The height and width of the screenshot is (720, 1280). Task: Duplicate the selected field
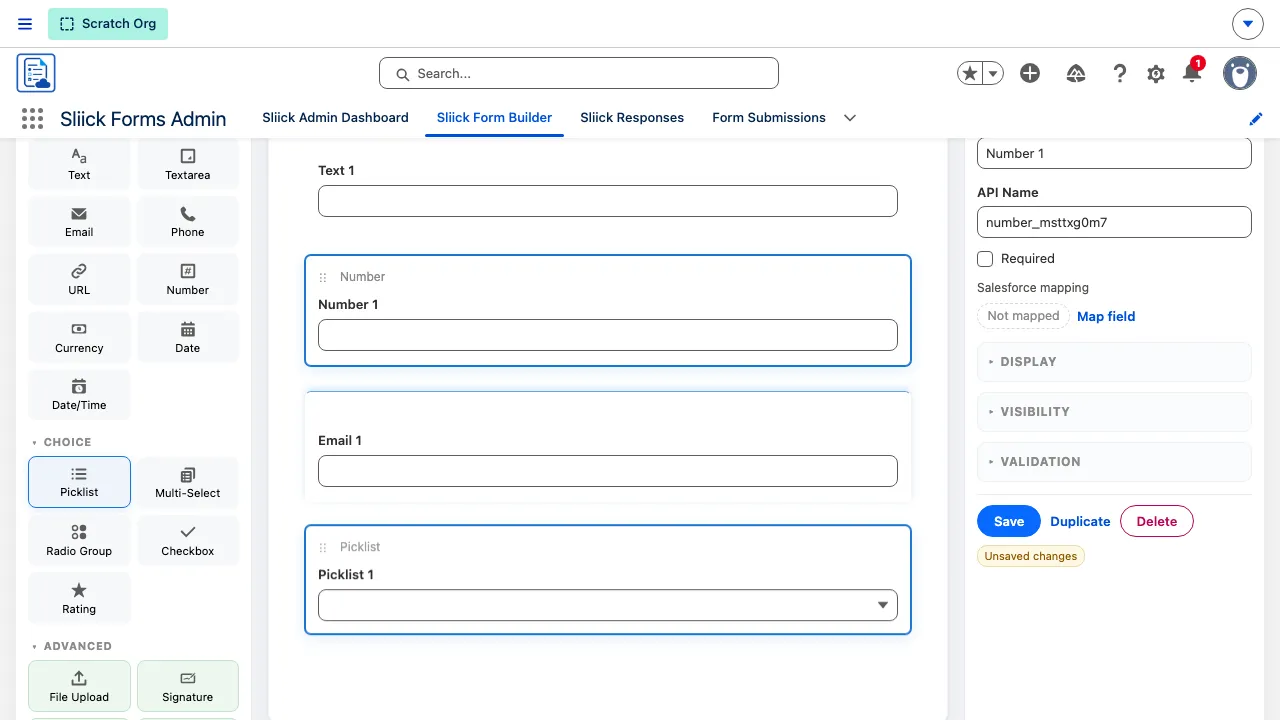point(1080,521)
